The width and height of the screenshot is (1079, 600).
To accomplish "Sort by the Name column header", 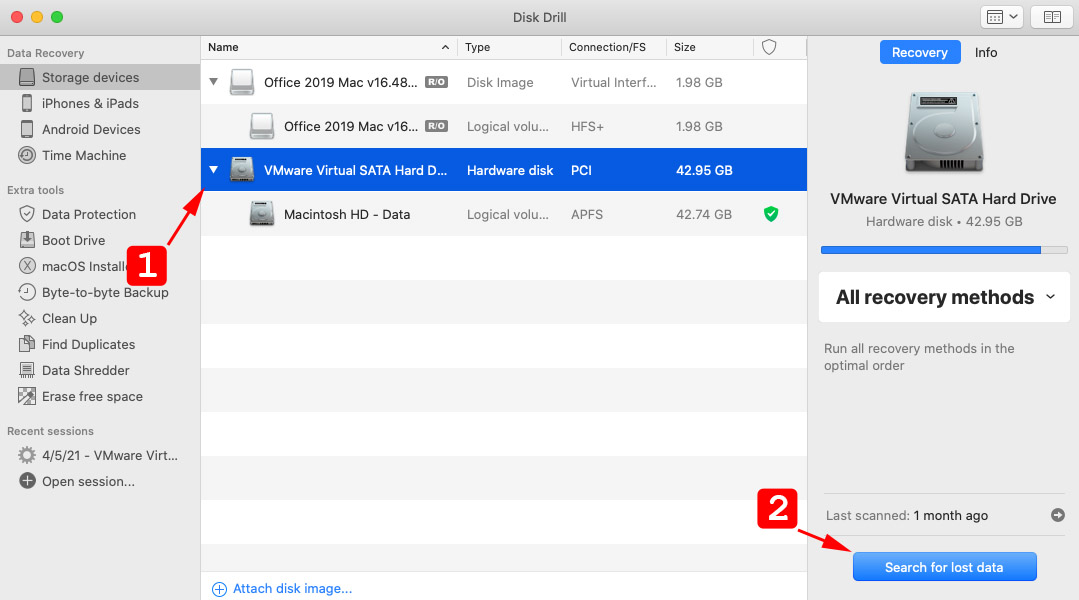I will coord(329,47).
